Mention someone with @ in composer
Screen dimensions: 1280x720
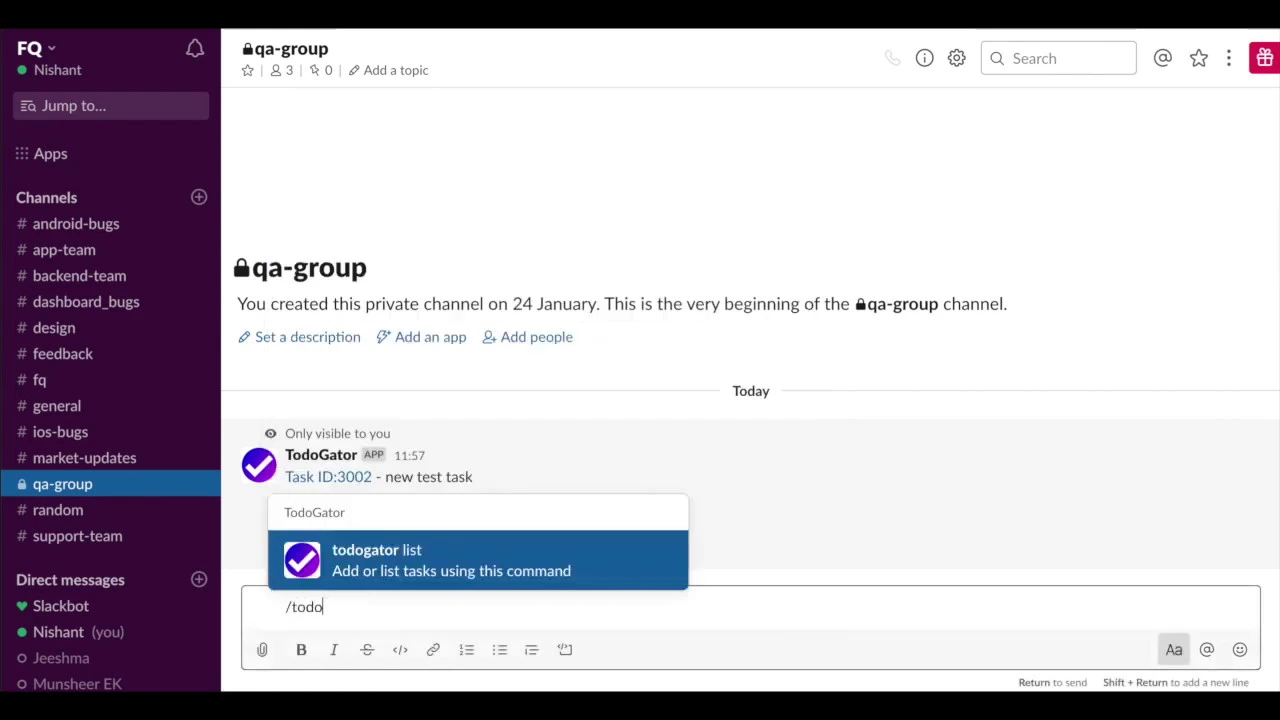pyautogui.click(x=1207, y=650)
